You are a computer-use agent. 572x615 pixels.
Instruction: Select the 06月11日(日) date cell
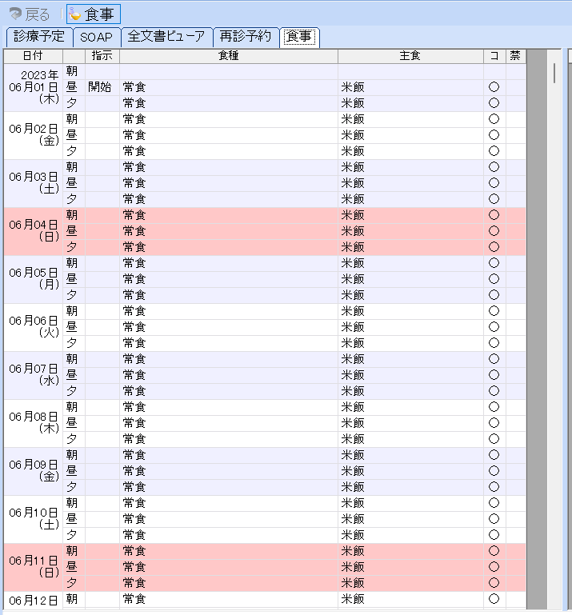(x=33, y=567)
